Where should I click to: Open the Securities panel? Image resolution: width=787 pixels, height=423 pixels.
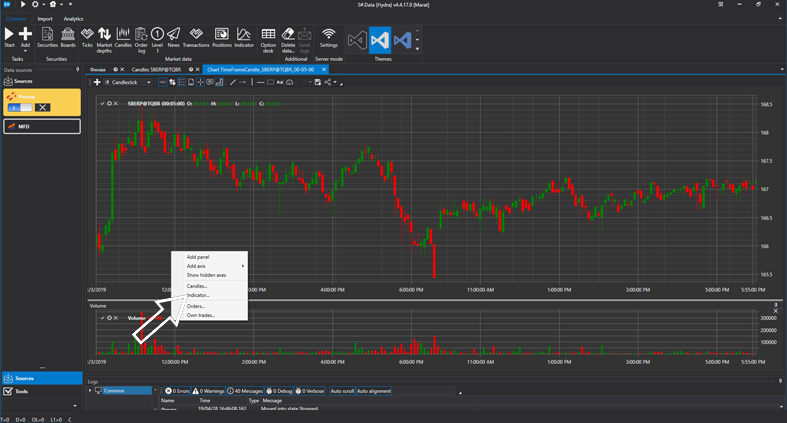pos(47,38)
